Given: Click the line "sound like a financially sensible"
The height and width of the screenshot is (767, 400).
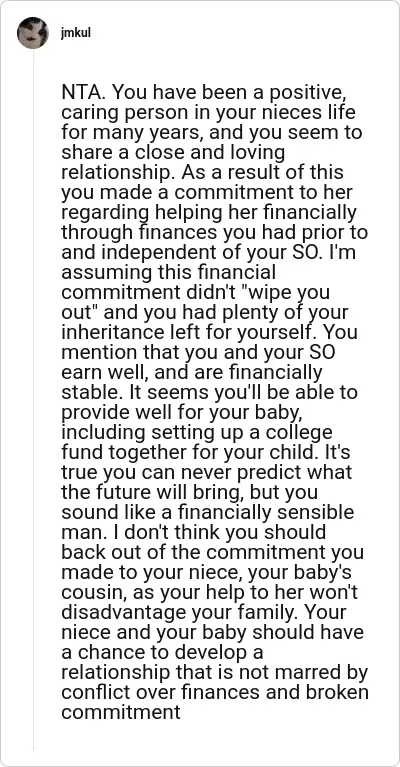Looking at the screenshot, I should click(207, 513).
